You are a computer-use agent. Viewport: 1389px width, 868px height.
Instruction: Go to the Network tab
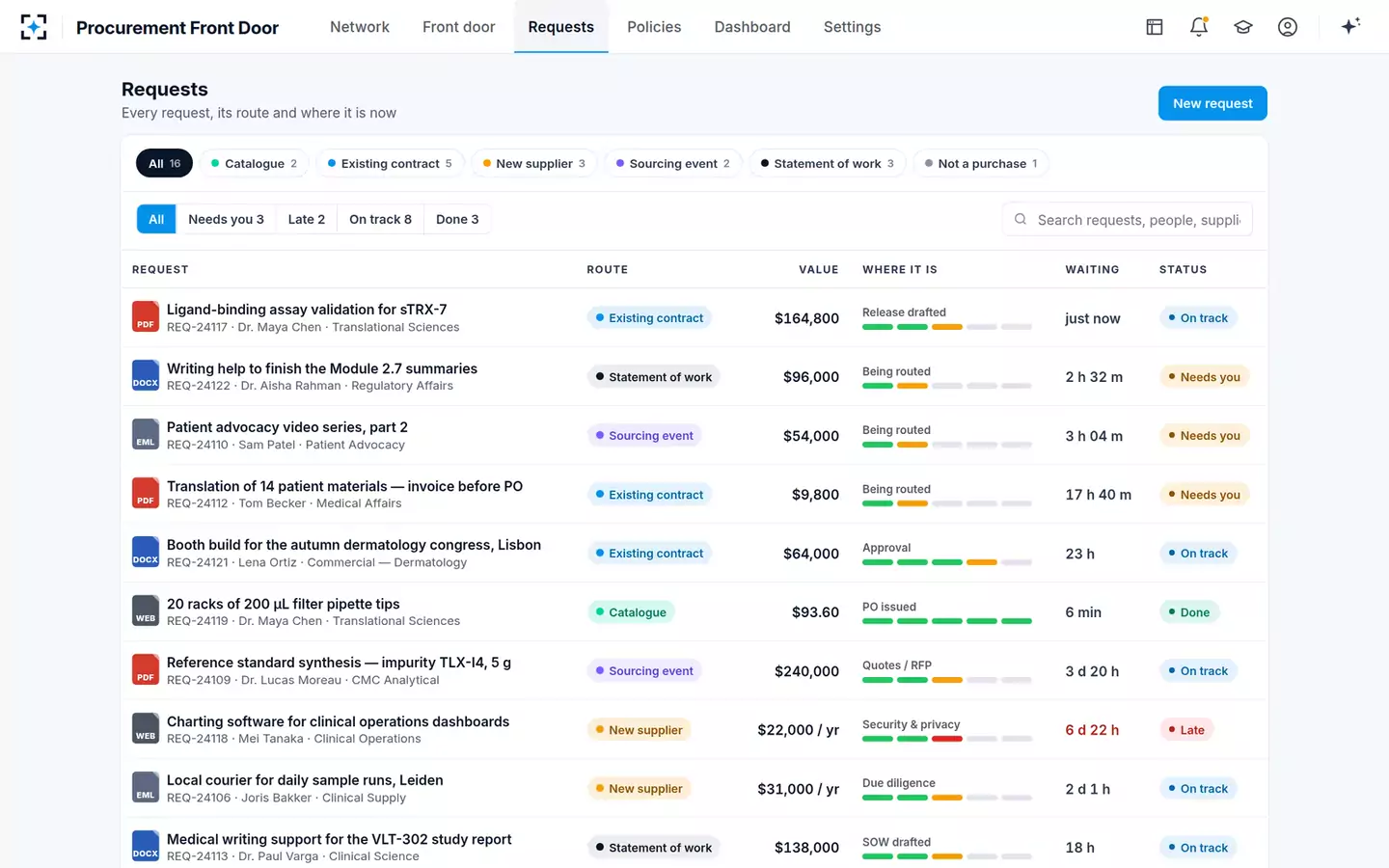coord(360,27)
